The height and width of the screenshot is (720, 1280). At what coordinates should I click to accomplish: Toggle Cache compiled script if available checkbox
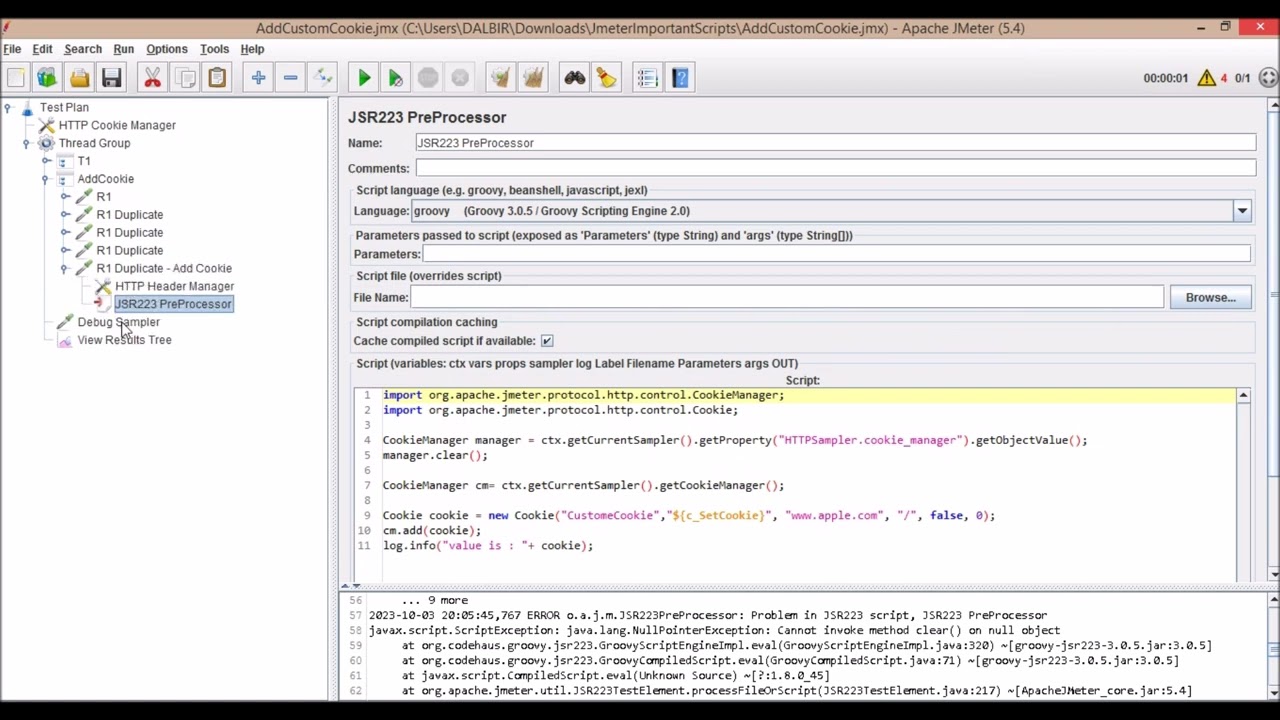click(x=547, y=341)
